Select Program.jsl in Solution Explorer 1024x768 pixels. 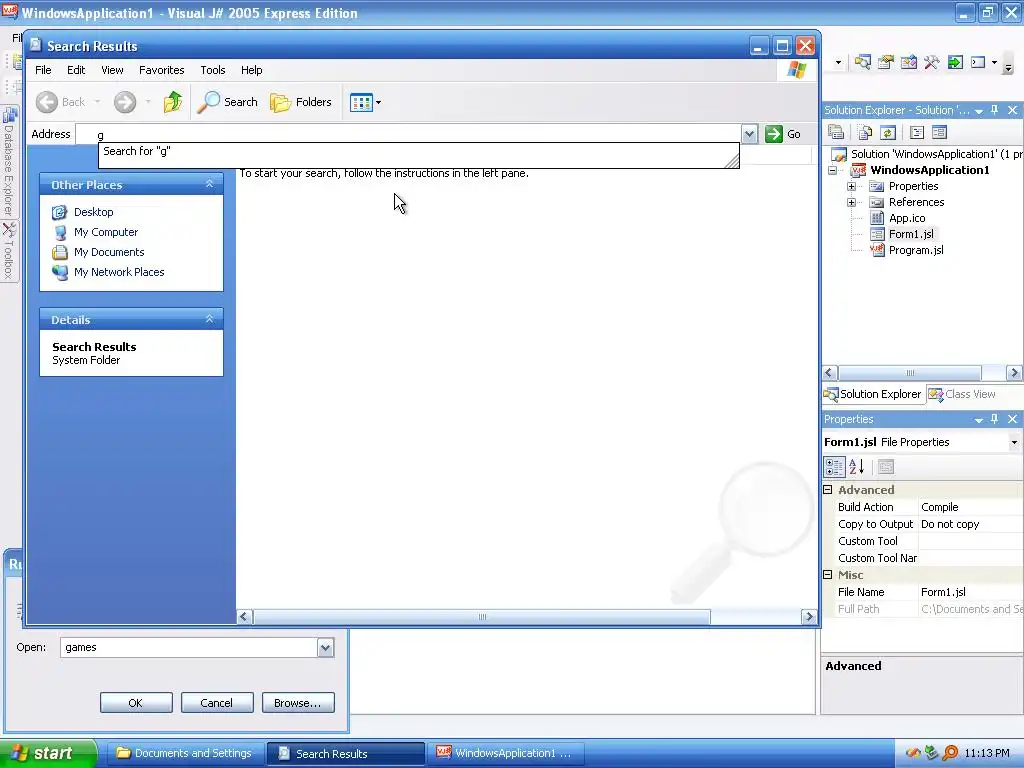pyautogui.click(x=916, y=250)
